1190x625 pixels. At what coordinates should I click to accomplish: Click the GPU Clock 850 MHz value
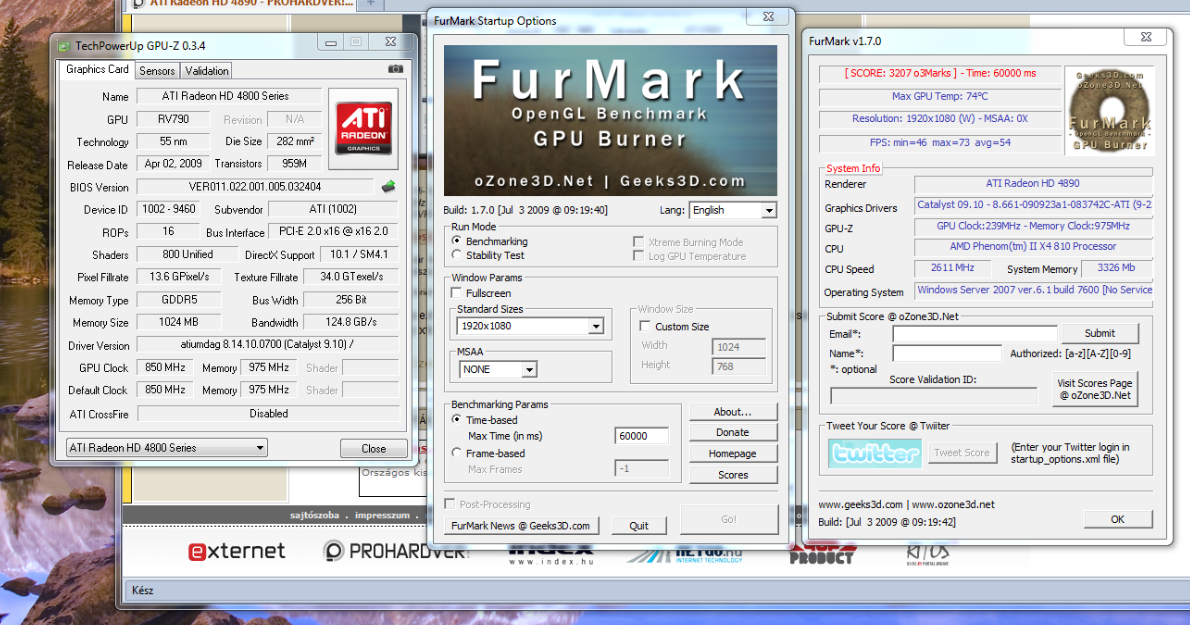165,367
